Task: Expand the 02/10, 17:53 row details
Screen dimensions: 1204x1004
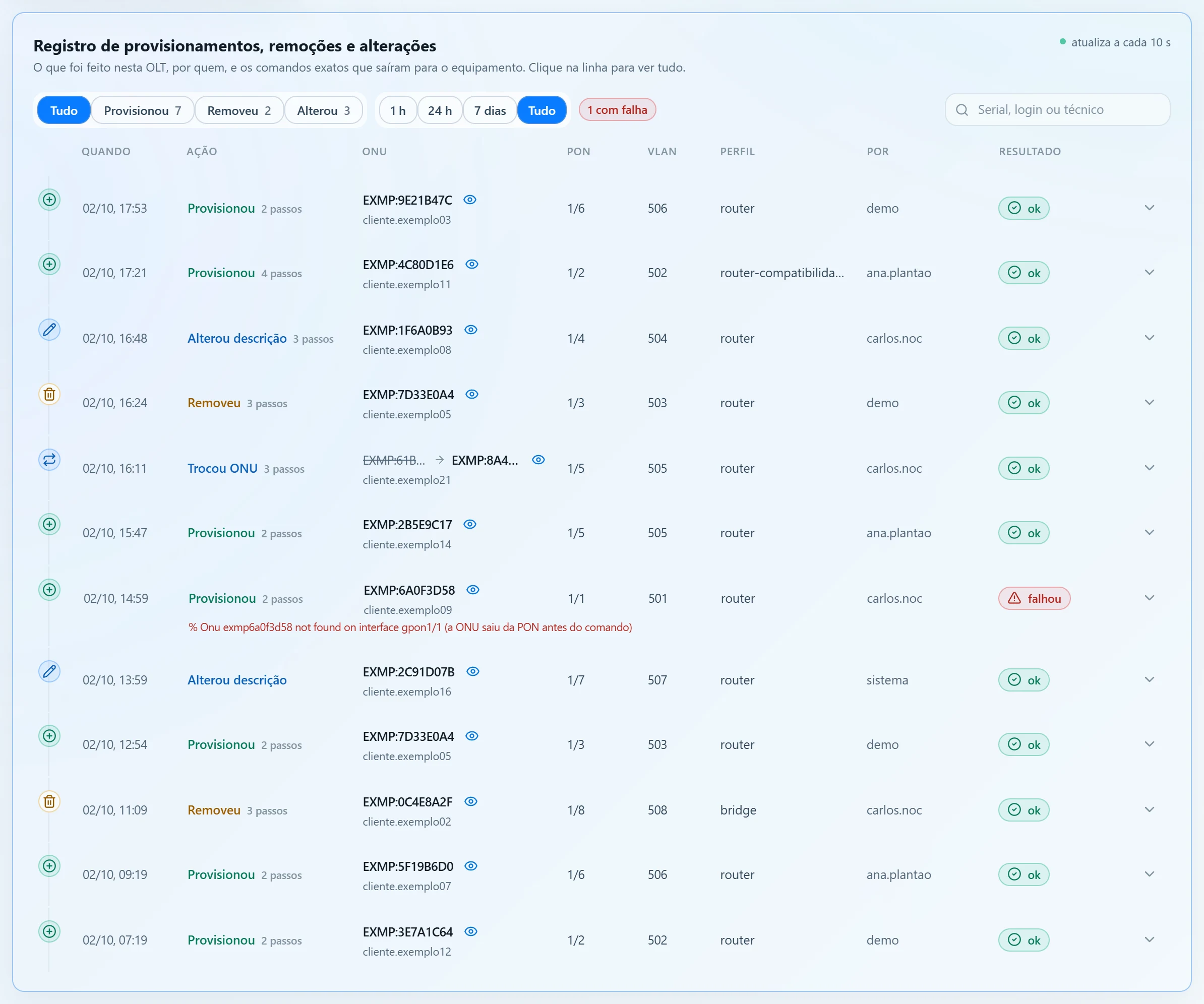Action: (x=1149, y=208)
